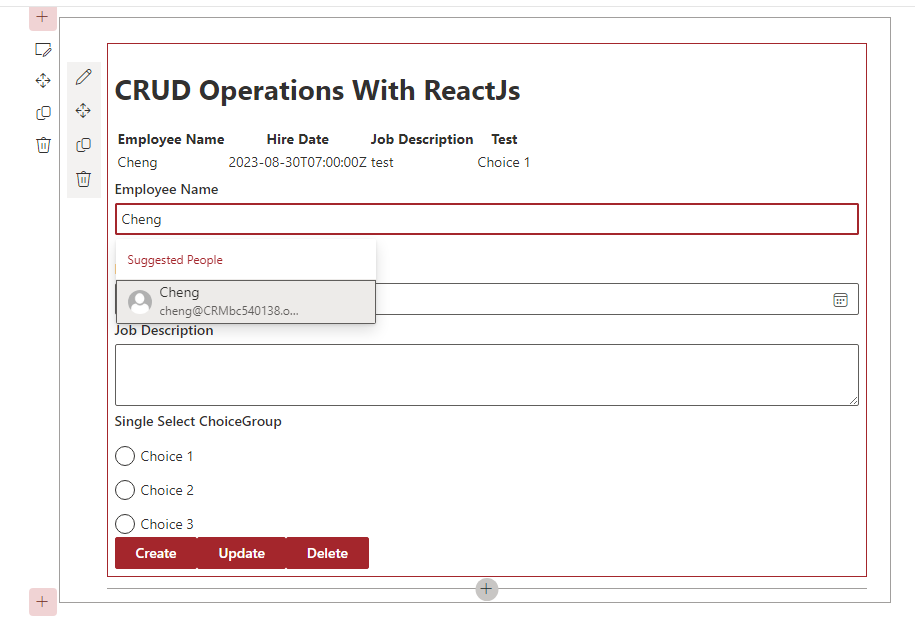Click the Job Description text area

(x=487, y=375)
